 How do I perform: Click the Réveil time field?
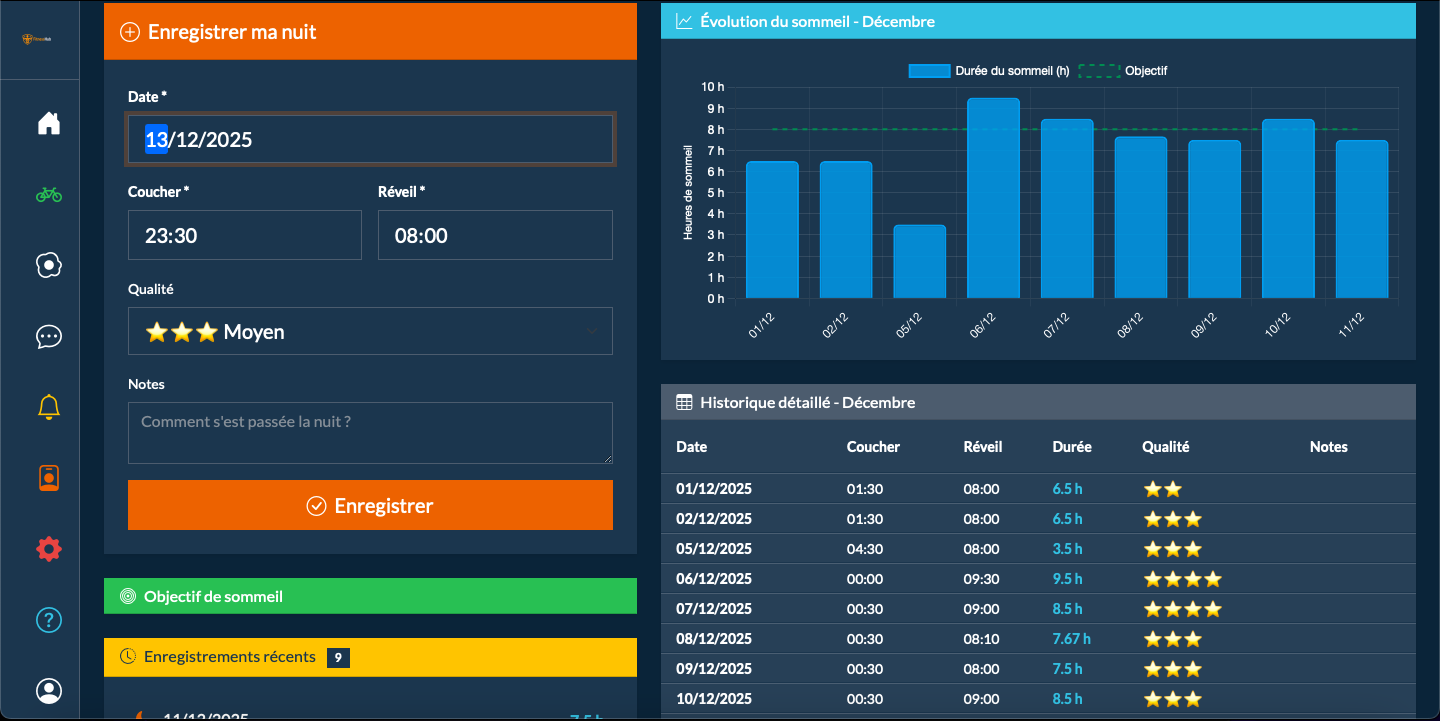coord(495,236)
